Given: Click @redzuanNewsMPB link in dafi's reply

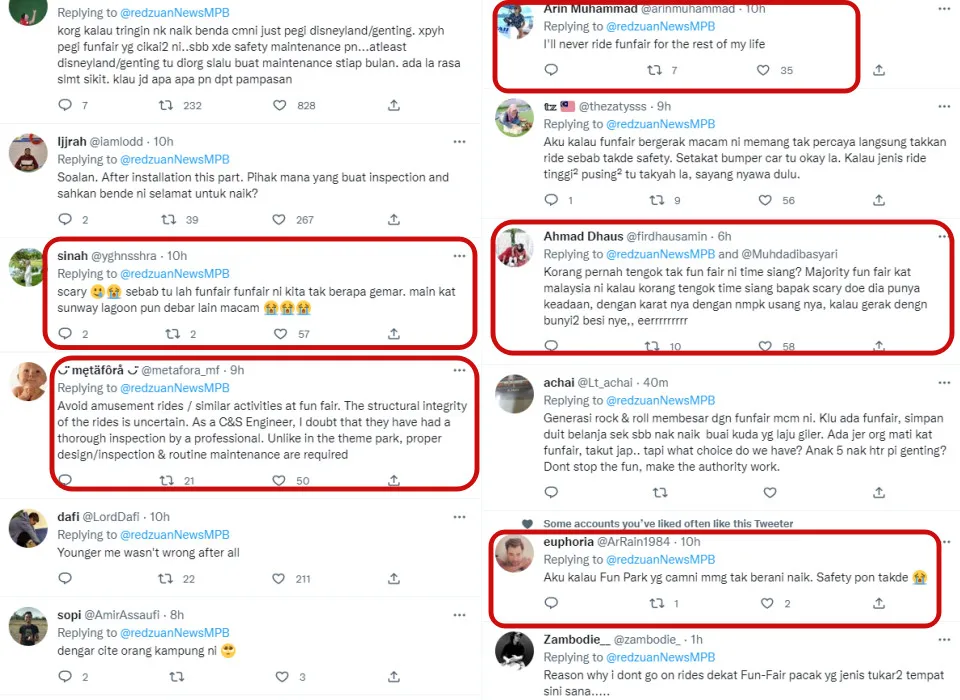Looking at the screenshot, I should pyautogui.click(x=175, y=535).
